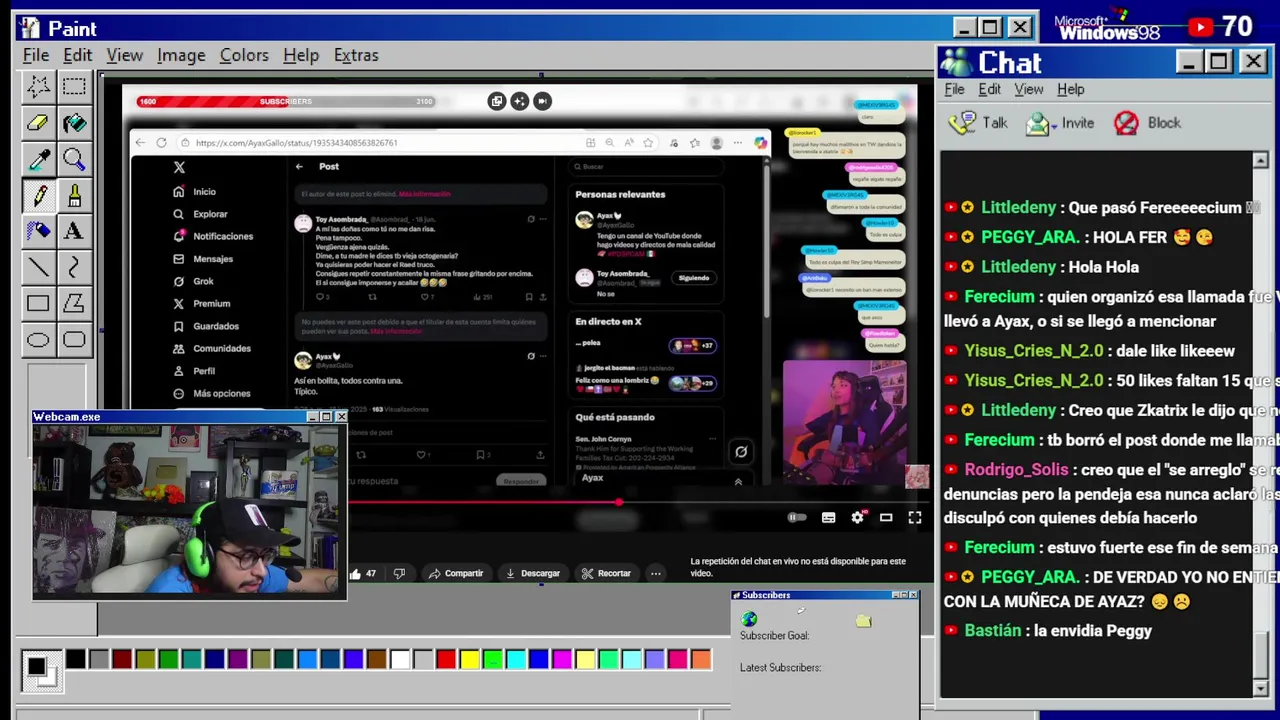Select the straight Line tool
The image size is (1280, 720).
38,267
